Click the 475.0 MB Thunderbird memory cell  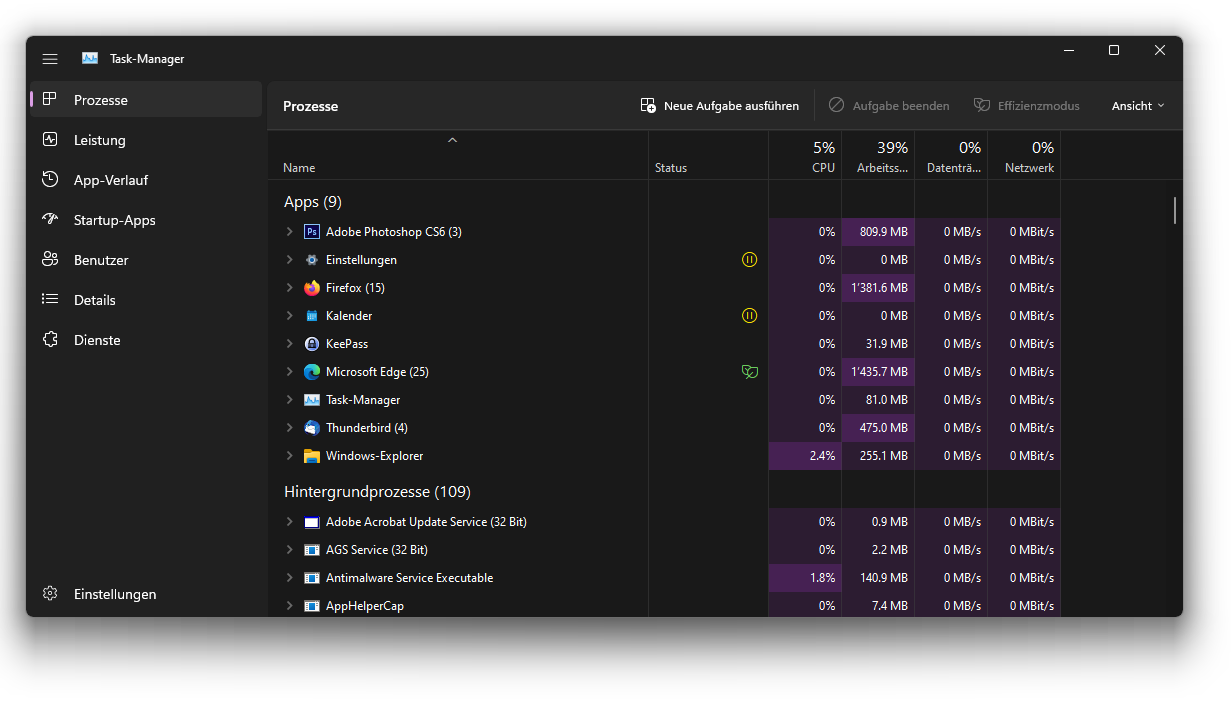point(878,428)
